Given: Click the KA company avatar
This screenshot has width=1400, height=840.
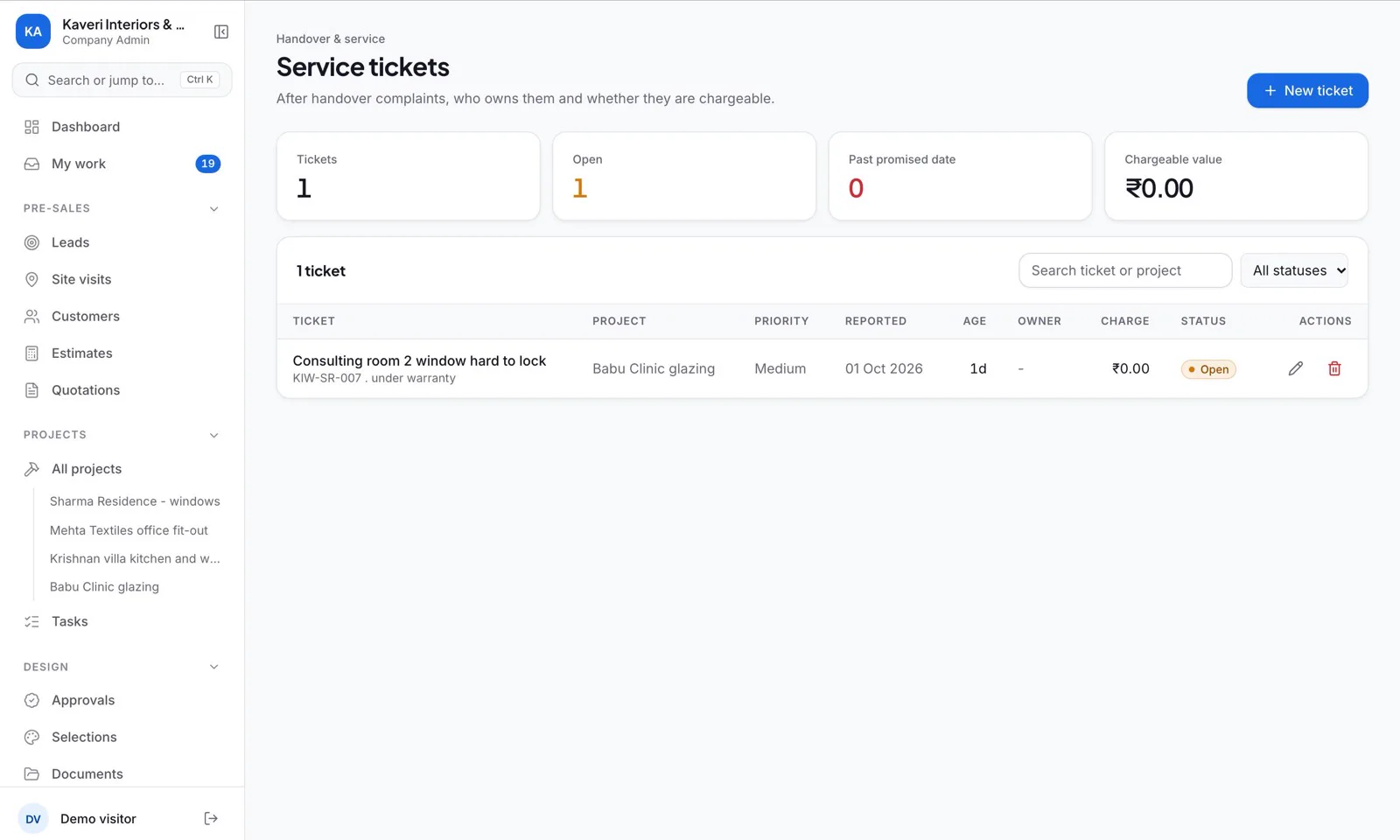Looking at the screenshot, I should [x=33, y=31].
